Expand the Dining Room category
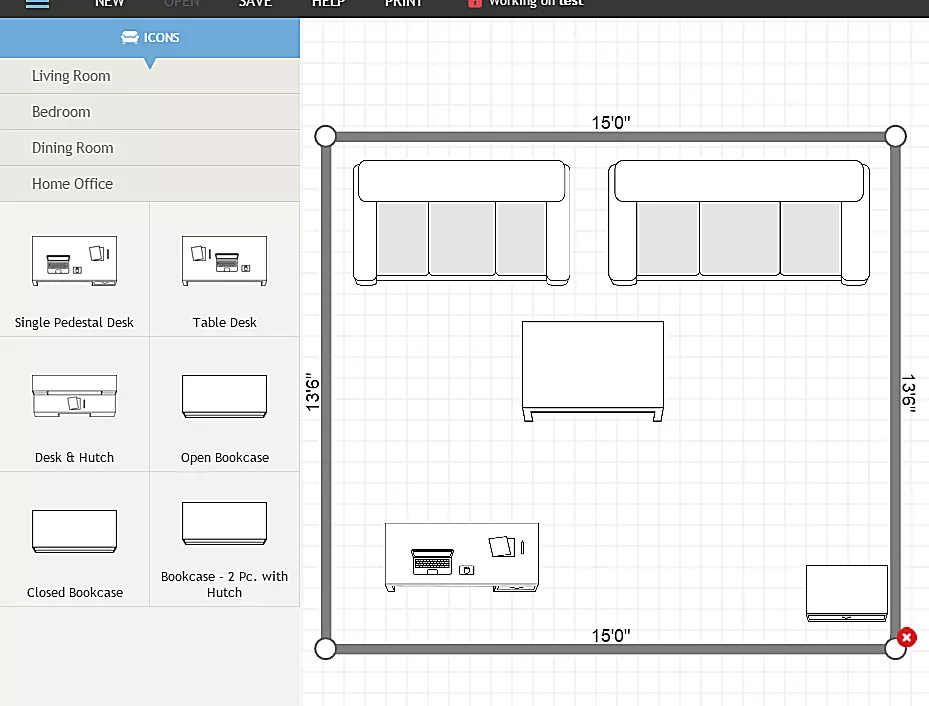The image size is (929, 706). tap(150, 148)
